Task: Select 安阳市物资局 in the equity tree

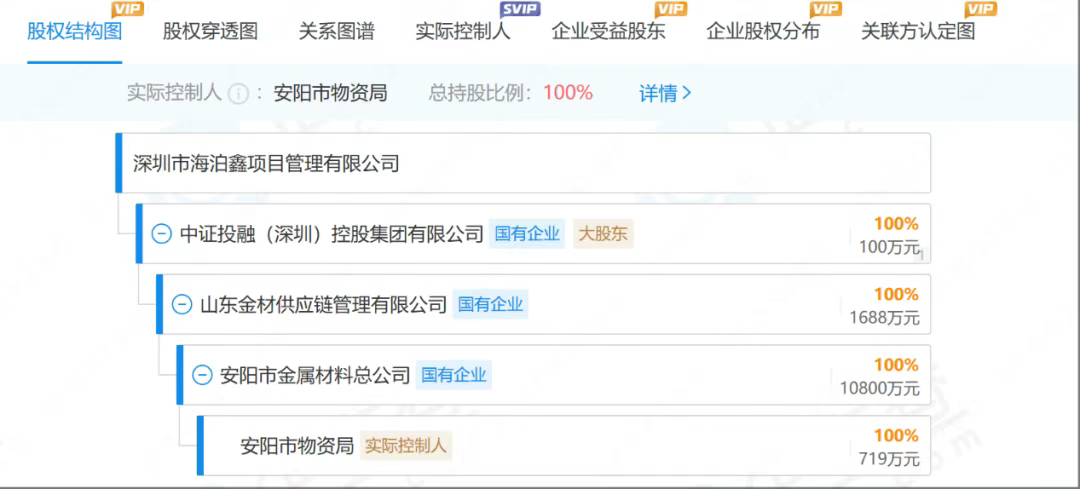Action: coord(297,446)
